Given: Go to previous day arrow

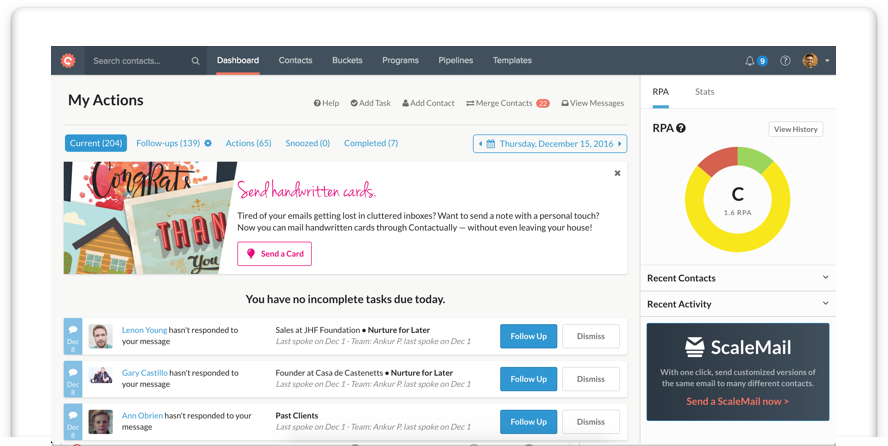Looking at the screenshot, I should tap(480, 144).
